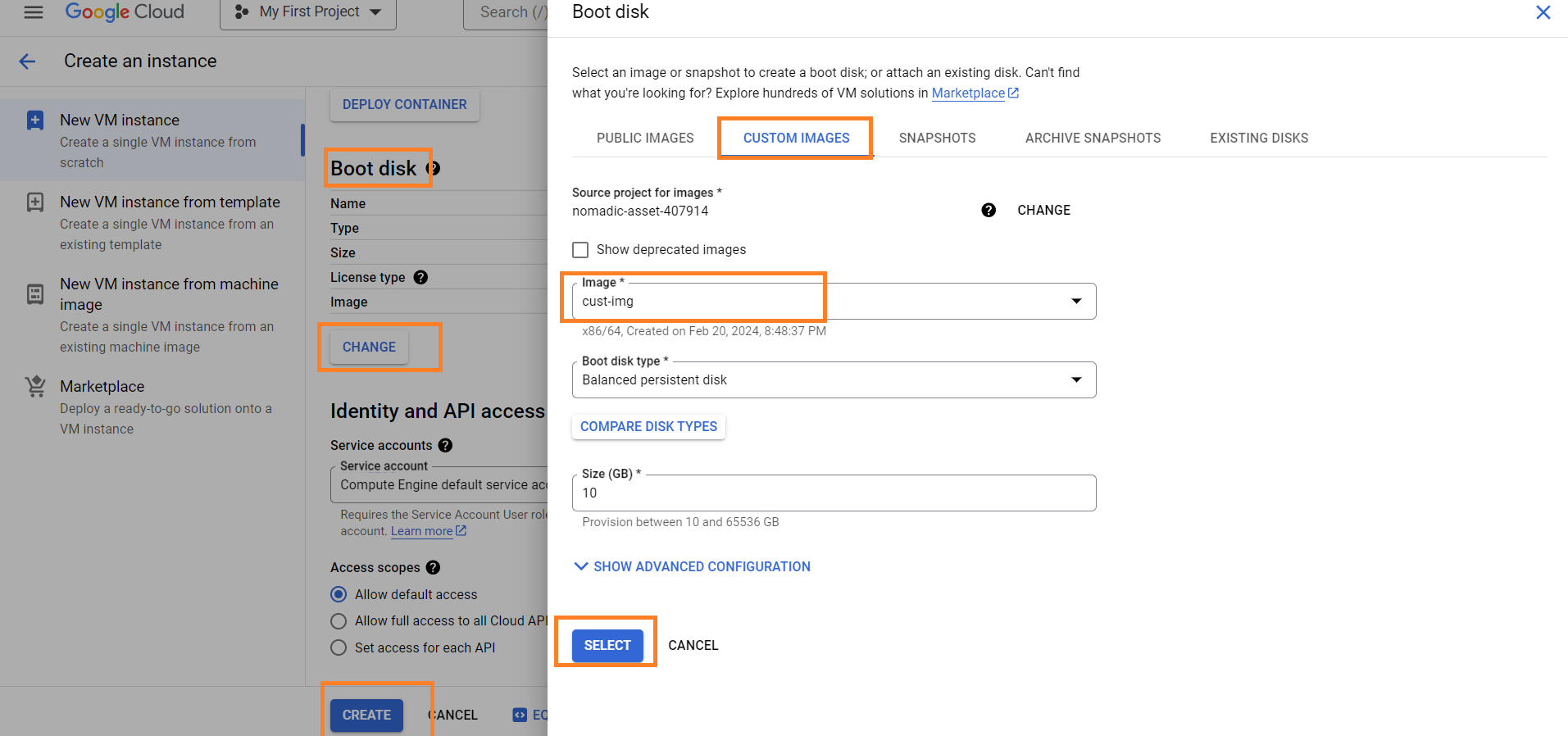Click the Google Cloud logo
This screenshot has width=1568, height=736.
coord(125,12)
